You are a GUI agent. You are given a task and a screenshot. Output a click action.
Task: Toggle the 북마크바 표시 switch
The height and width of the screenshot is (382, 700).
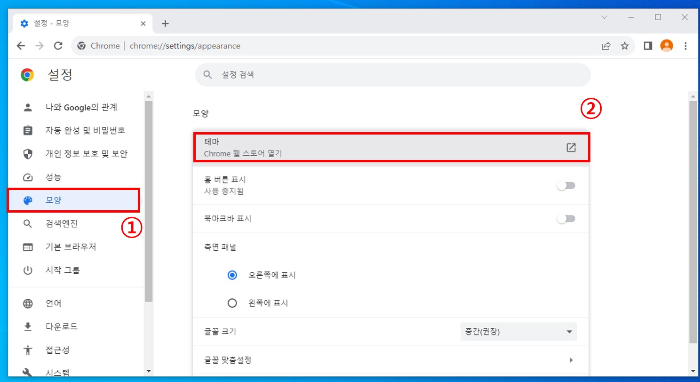(566, 219)
